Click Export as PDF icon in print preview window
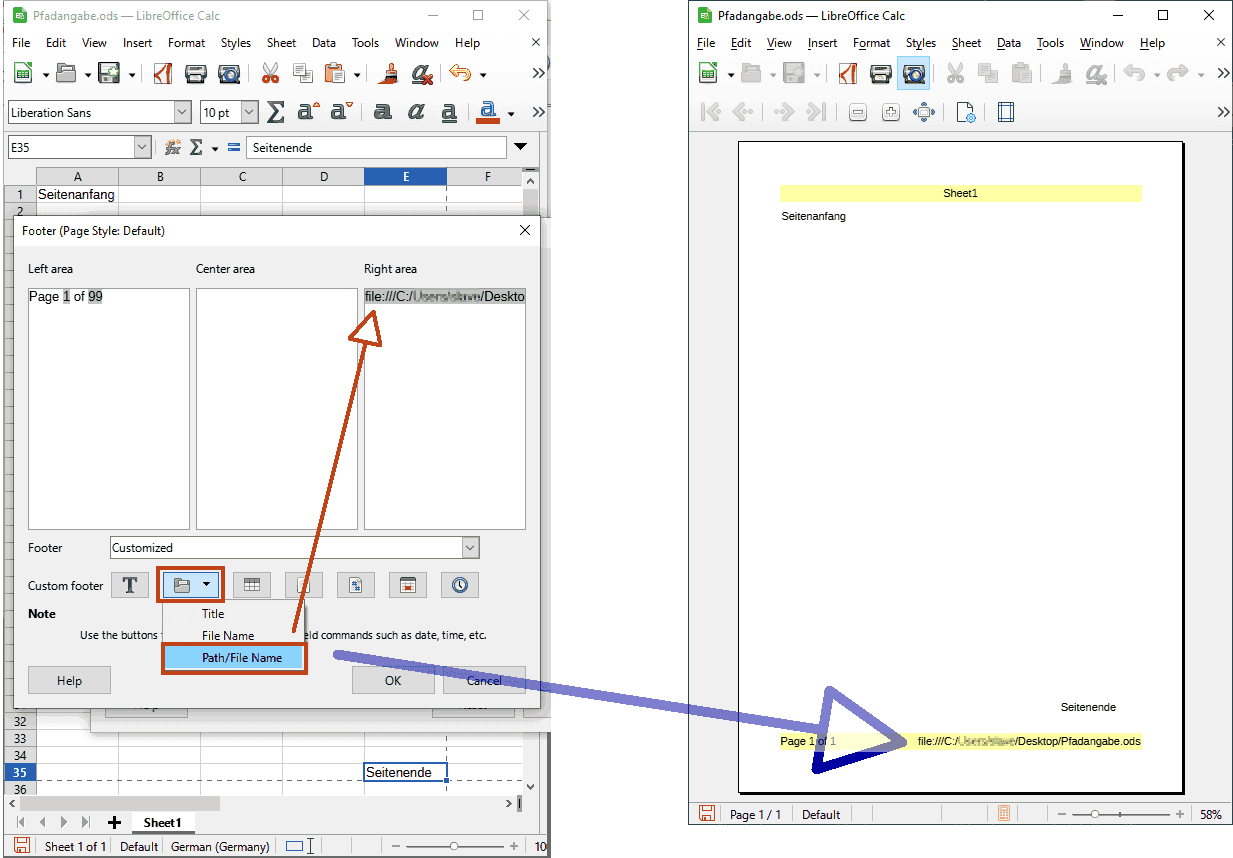 point(848,73)
